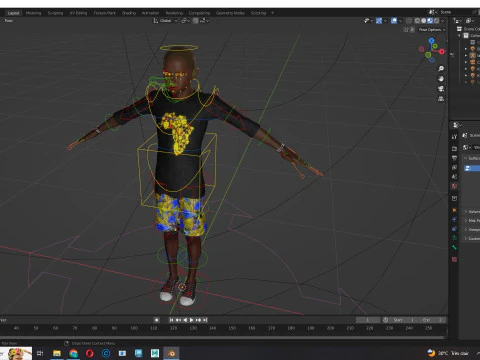Switch to the Layout workspace tab
Screen dimensions: 480x360
click(x=13, y=13)
